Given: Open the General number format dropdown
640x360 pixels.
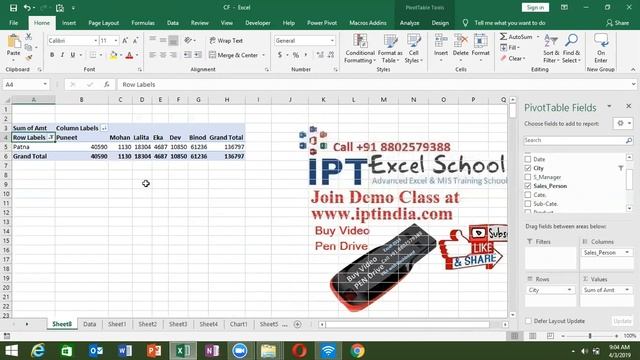Looking at the screenshot, I should [332, 40].
